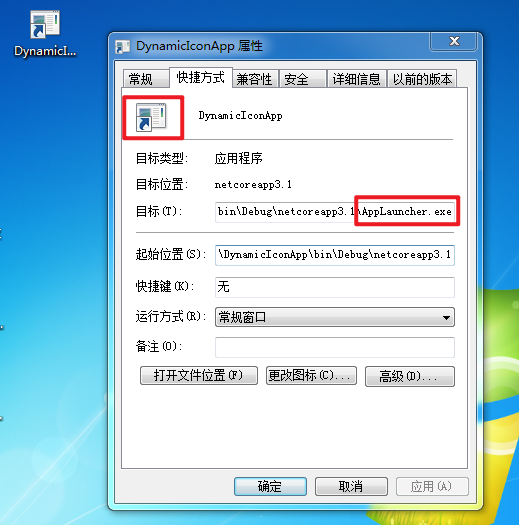519x525 pixels.
Task: Click the empty 备注 comment field
Action: [335, 347]
